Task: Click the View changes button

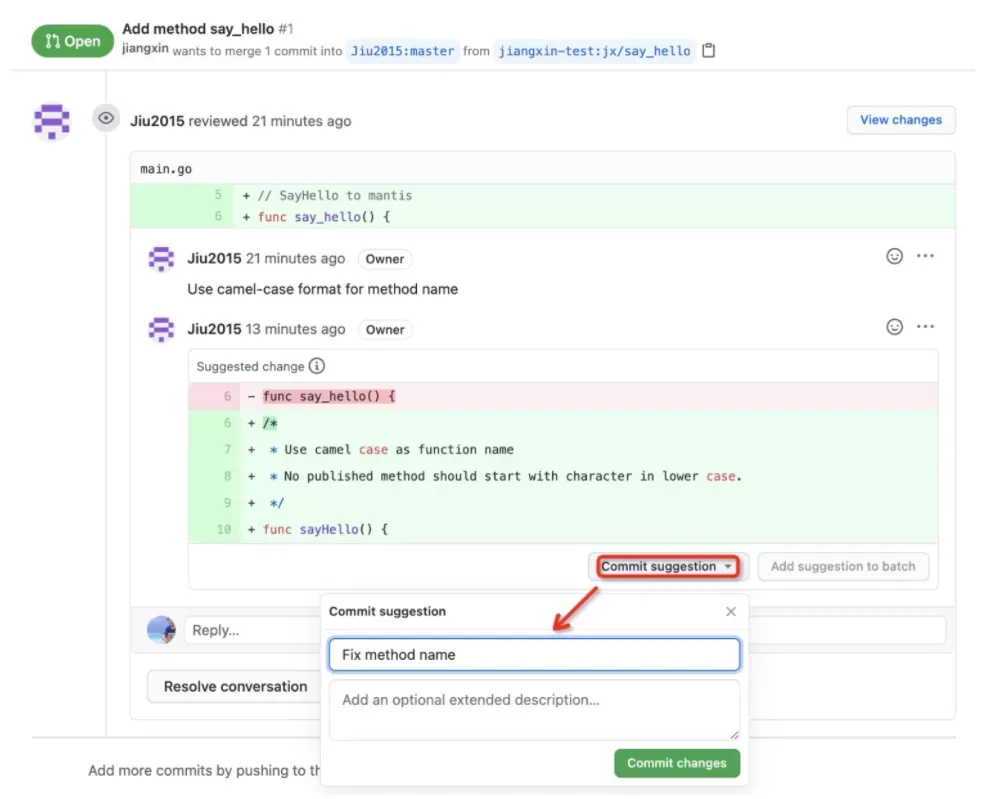Action: pyautogui.click(x=900, y=120)
